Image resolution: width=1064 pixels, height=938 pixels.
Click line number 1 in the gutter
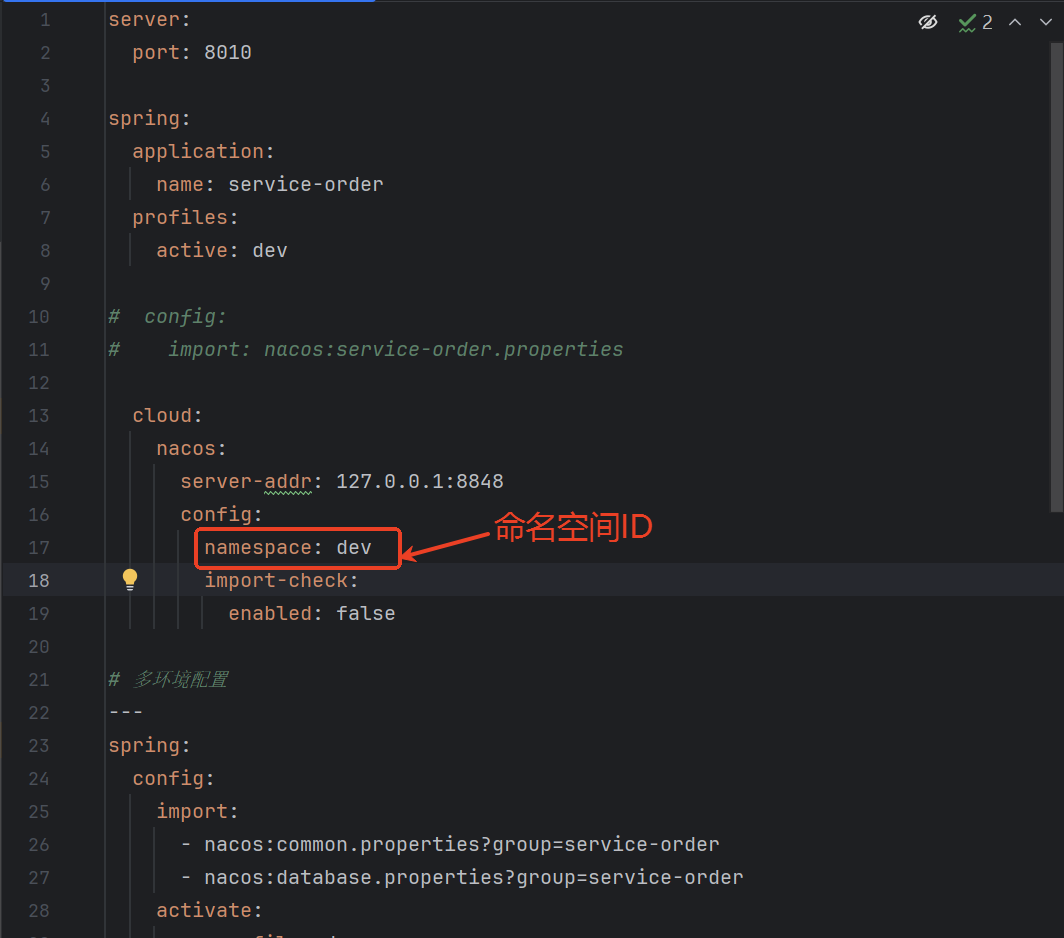tap(45, 20)
